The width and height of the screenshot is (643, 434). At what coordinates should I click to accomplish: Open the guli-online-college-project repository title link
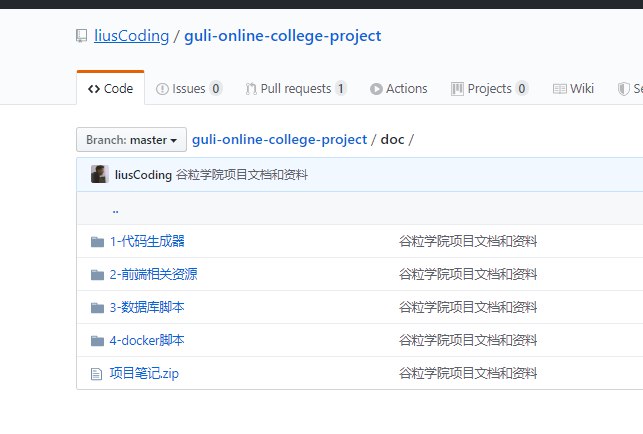pos(283,36)
